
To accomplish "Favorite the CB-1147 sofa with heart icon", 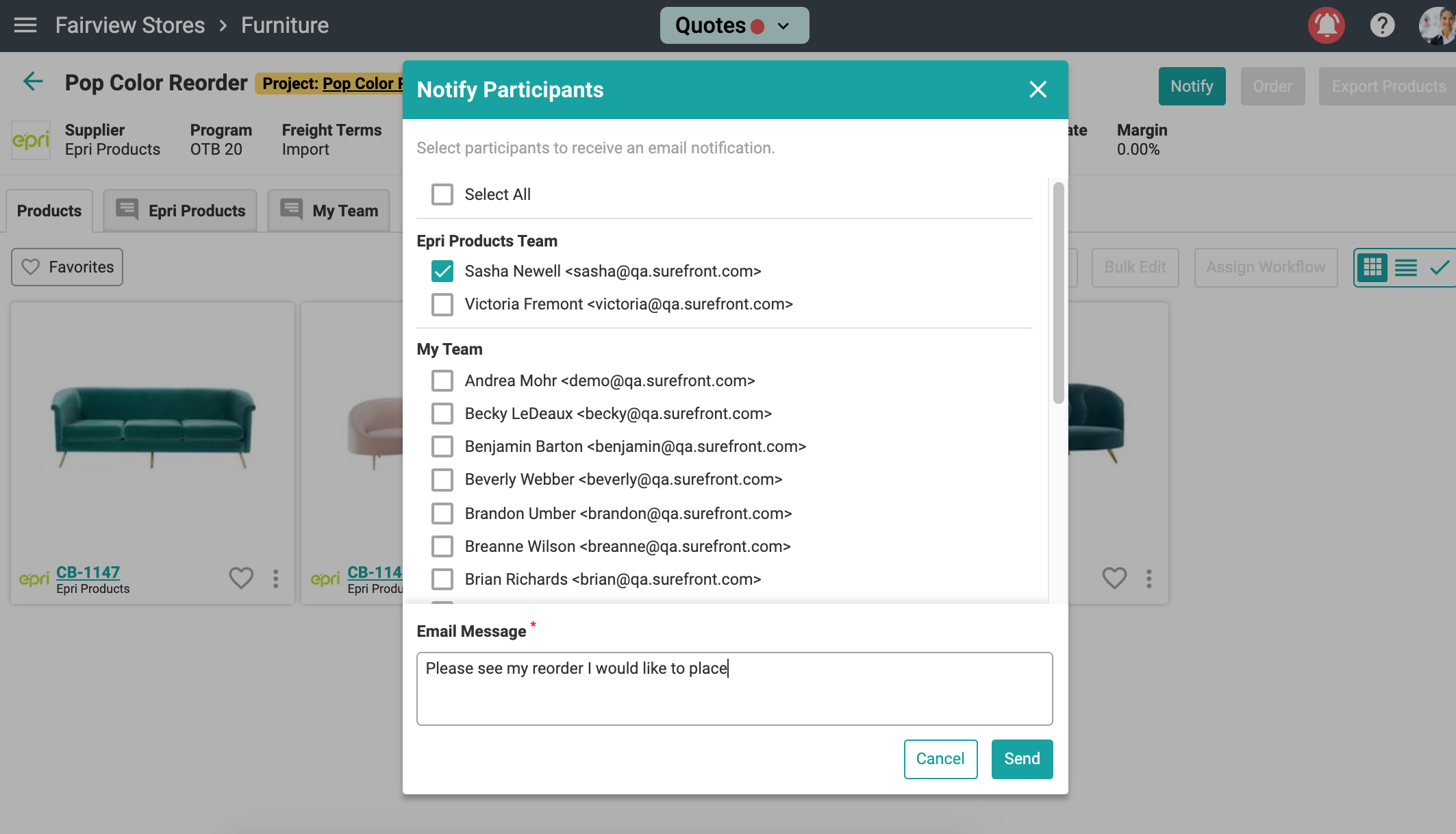I will click(x=241, y=579).
